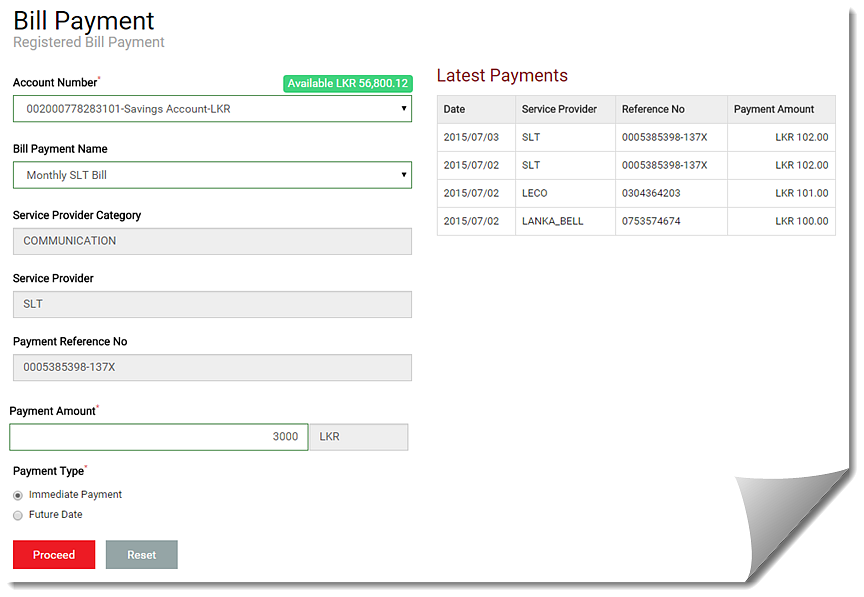Click the LKR currency field
The width and height of the screenshot is (864, 597).
[x=359, y=437]
